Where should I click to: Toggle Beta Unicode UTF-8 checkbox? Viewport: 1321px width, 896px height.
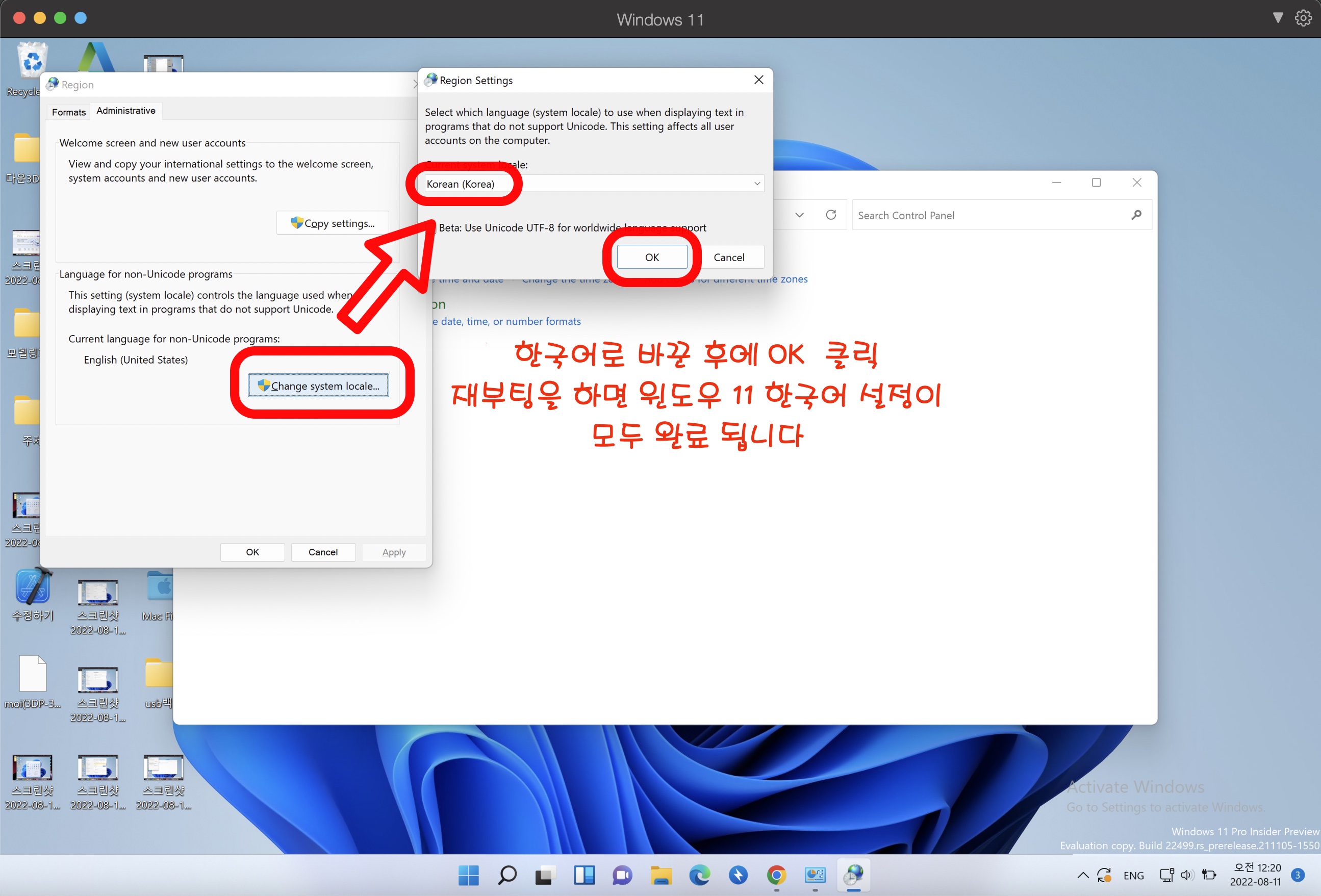(x=431, y=227)
